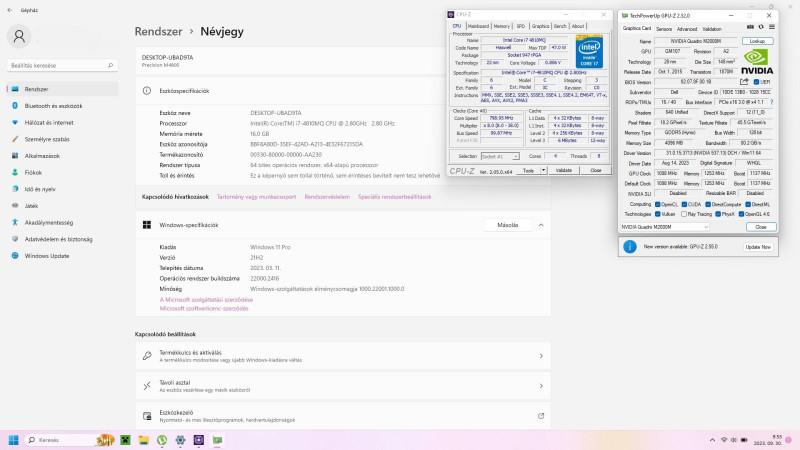
Task: Toggle the Vulkan checkbox
Action: 658,214
